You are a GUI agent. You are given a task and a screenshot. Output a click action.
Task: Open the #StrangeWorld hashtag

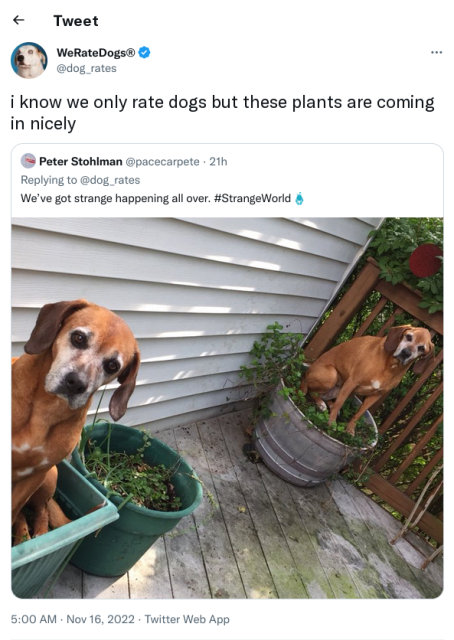[252, 198]
